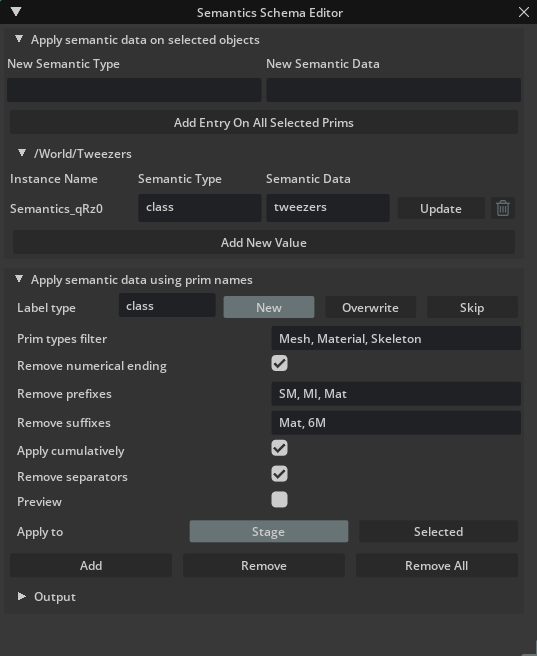Click the Prim types filter field
This screenshot has height=656, width=537.
point(396,338)
